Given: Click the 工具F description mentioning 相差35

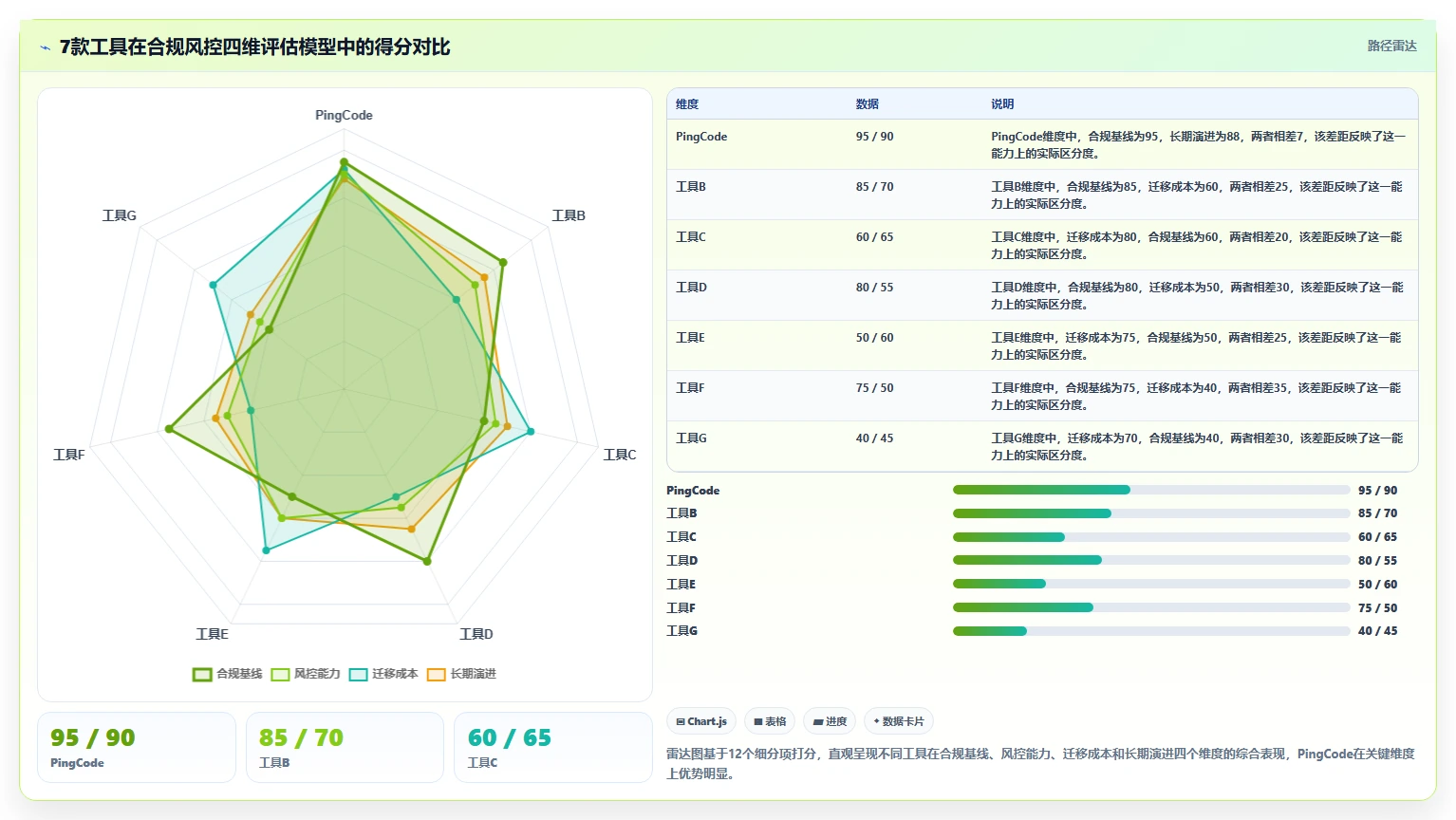Looking at the screenshot, I should [1196, 397].
